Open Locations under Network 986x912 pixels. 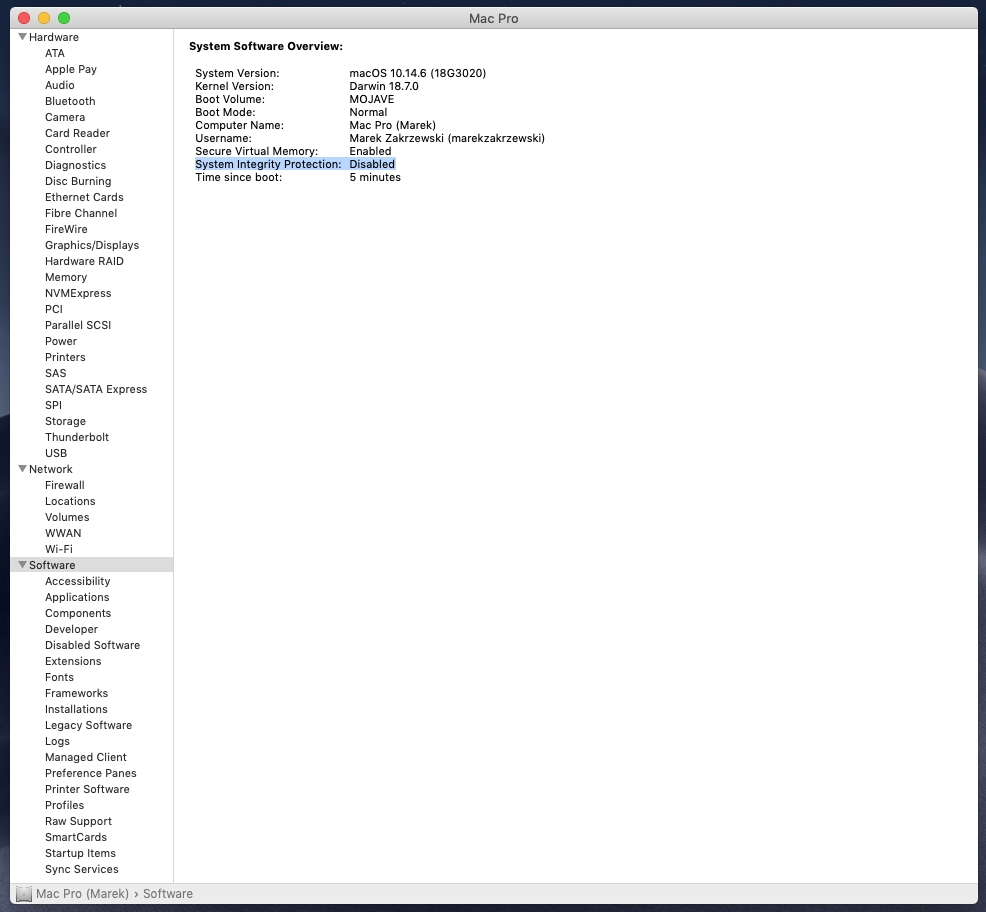pyautogui.click(x=70, y=501)
